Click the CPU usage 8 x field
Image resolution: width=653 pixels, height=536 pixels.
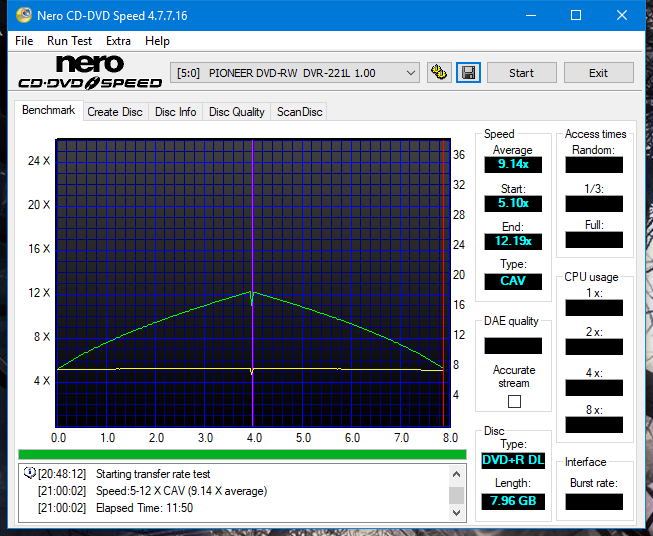click(x=594, y=425)
